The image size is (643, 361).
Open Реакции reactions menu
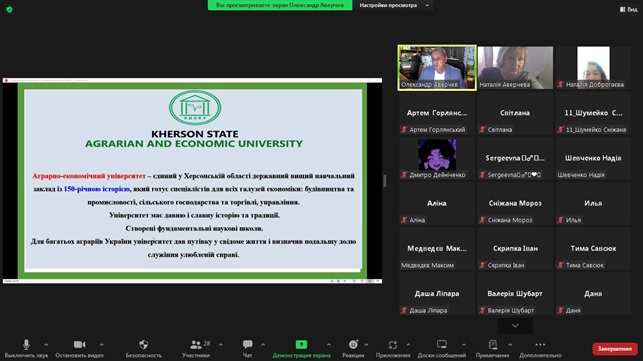(353, 348)
